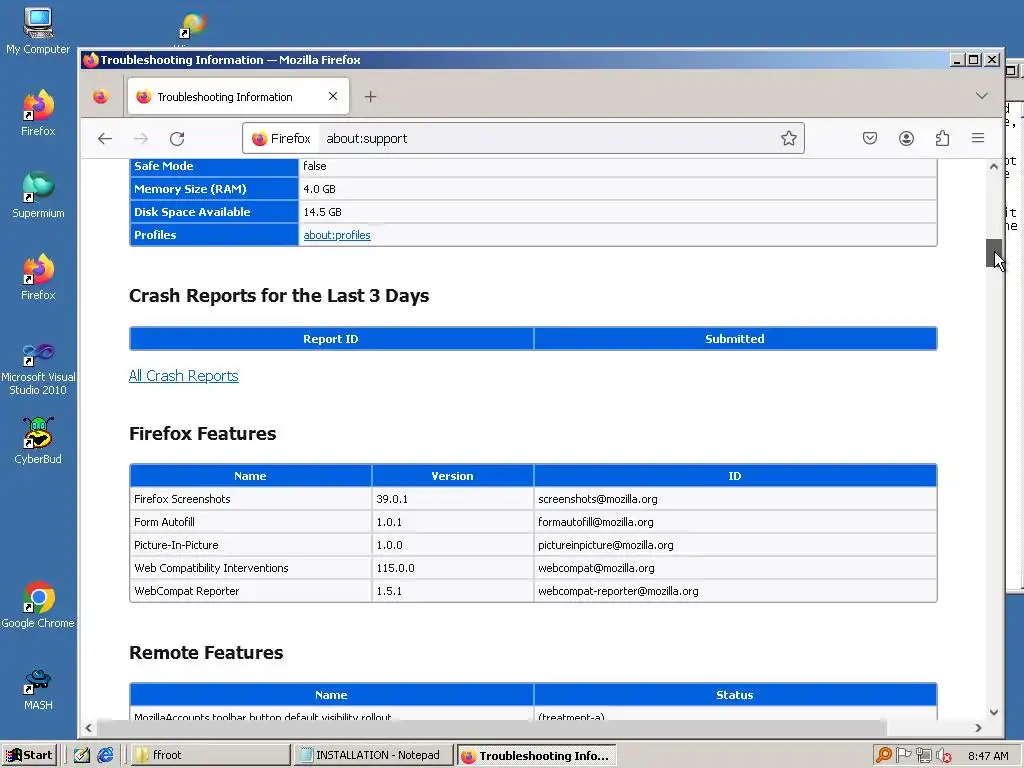
Task: Click the Firefox Features heading
Action: click(x=202, y=434)
